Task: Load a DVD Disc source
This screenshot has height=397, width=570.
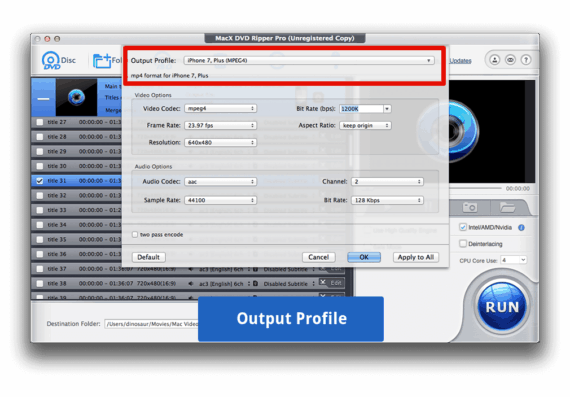Action: tap(59, 60)
